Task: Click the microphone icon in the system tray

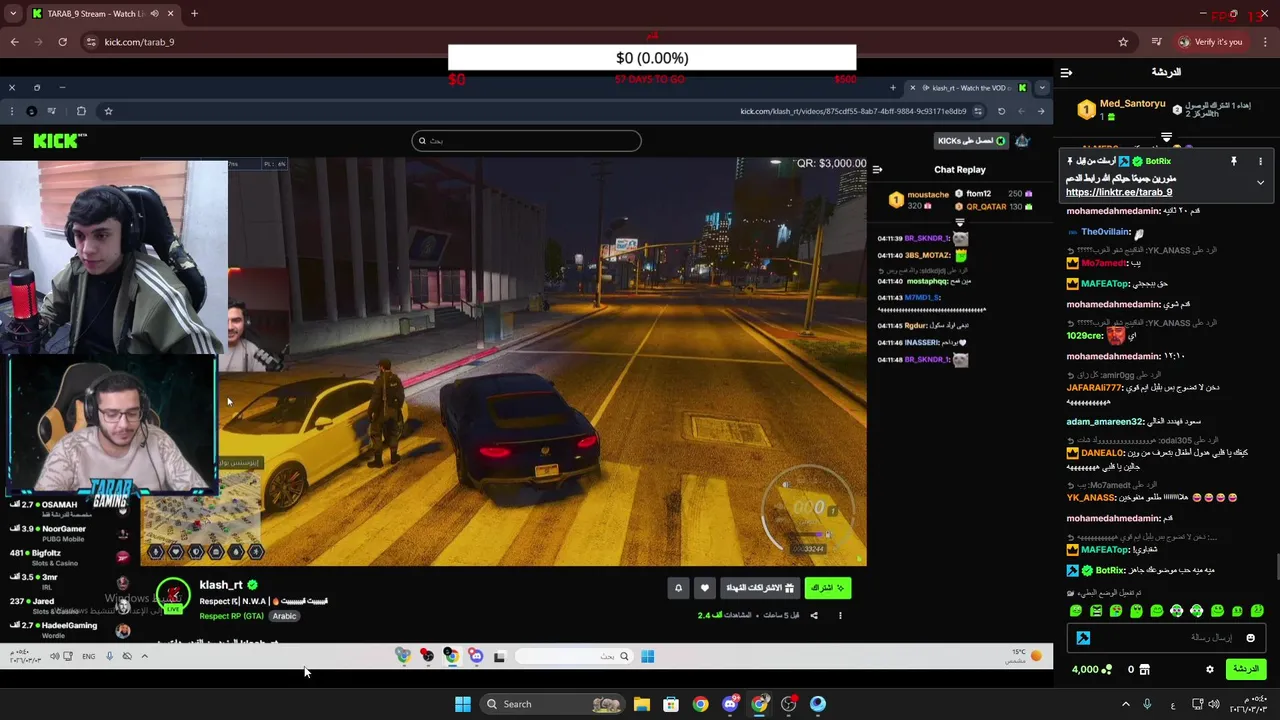Action: 1147,704
